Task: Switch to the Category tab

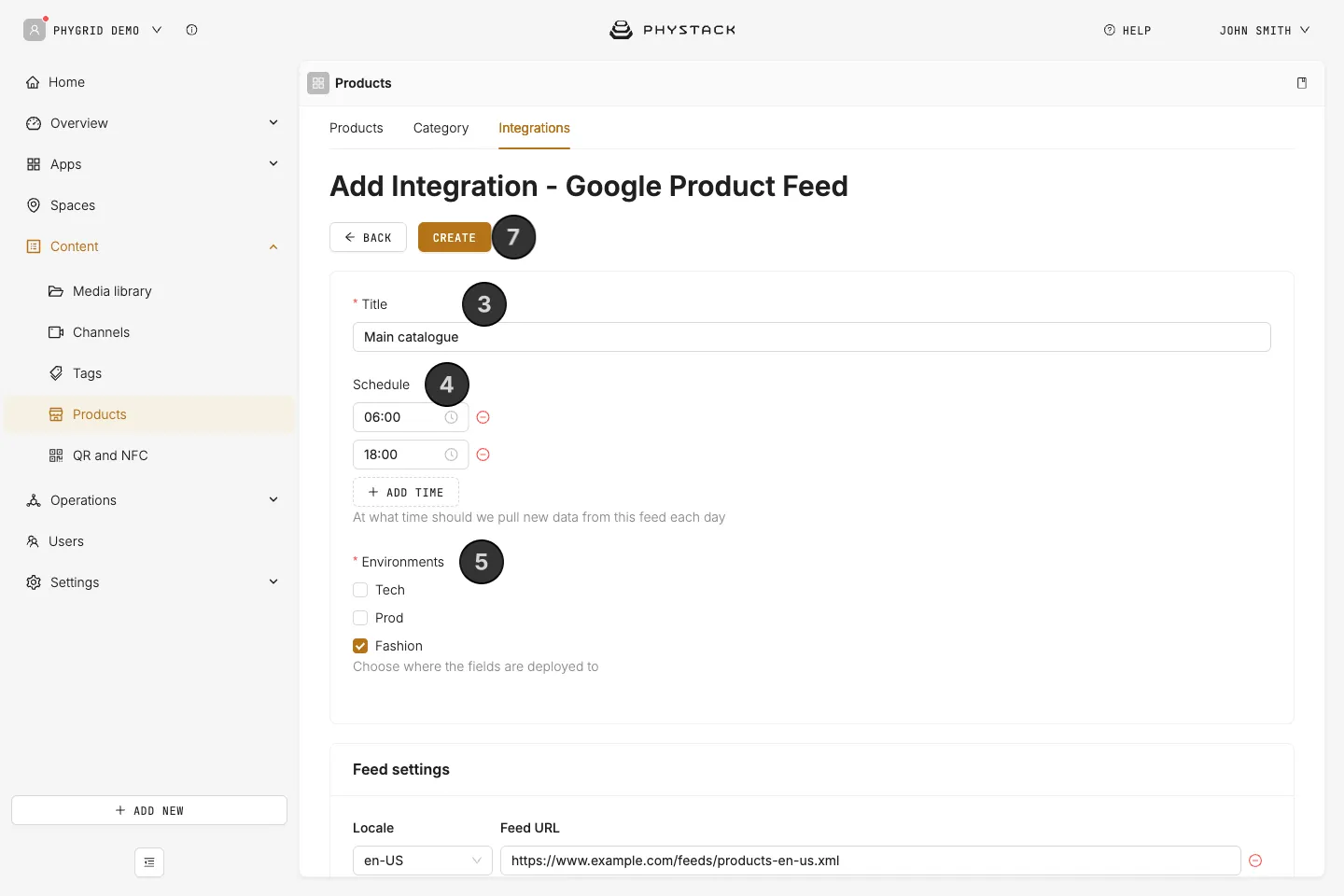Action: pyautogui.click(x=441, y=128)
